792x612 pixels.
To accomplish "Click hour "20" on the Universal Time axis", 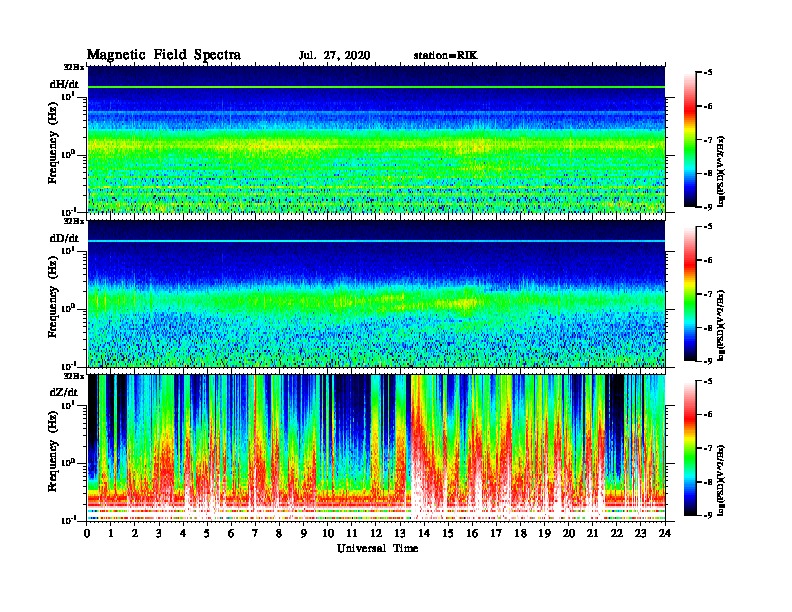I will coord(569,534).
